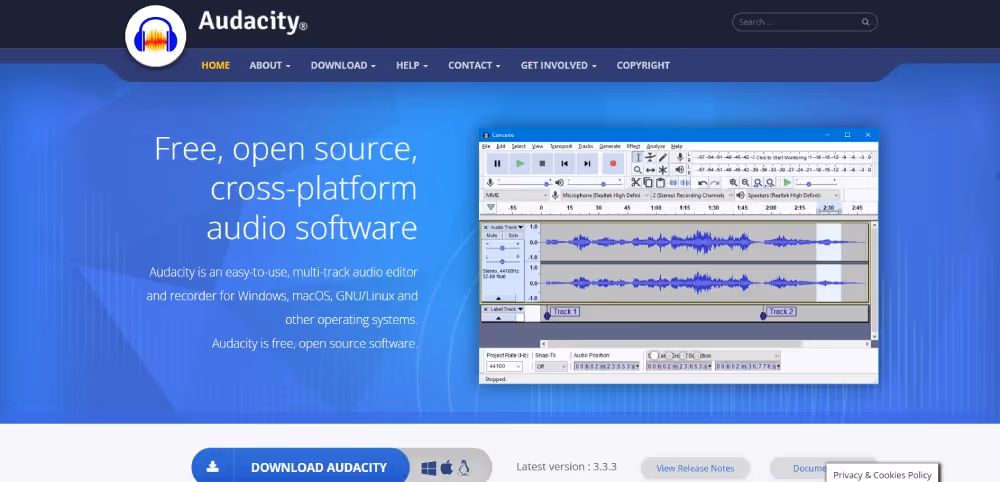1000x482 pixels.
Task: Open the Microphone recording device dropdown
Action: (x=605, y=195)
